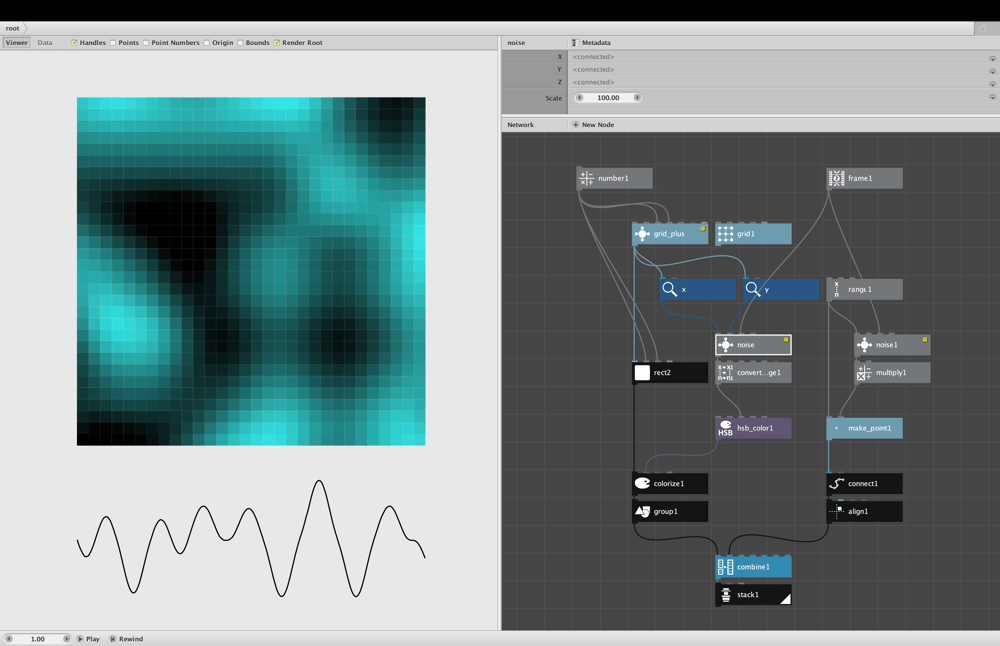Decrease the frame number with left arrow
1000x646 pixels.
pyautogui.click(x=9, y=638)
